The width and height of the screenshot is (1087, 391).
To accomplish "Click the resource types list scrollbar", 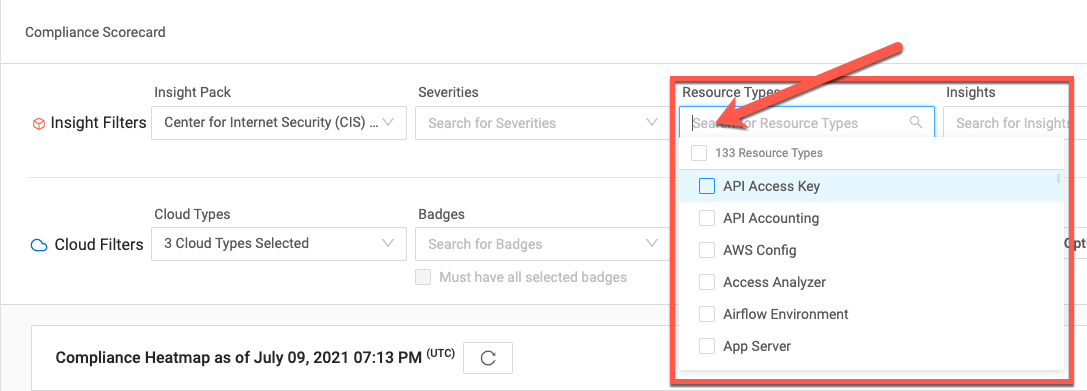I will tap(1059, 179).
